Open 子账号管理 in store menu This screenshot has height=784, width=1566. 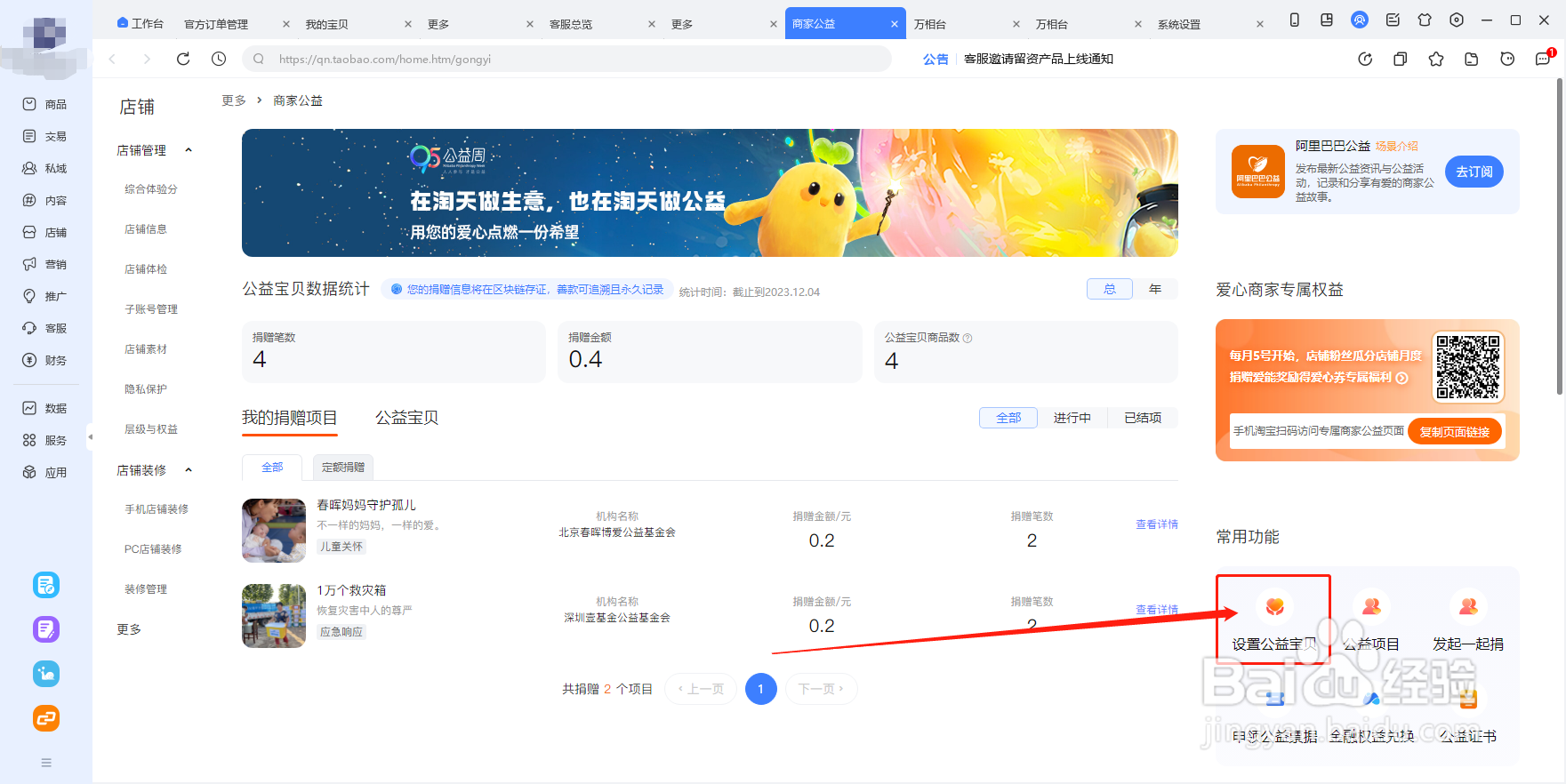point(151,309)
